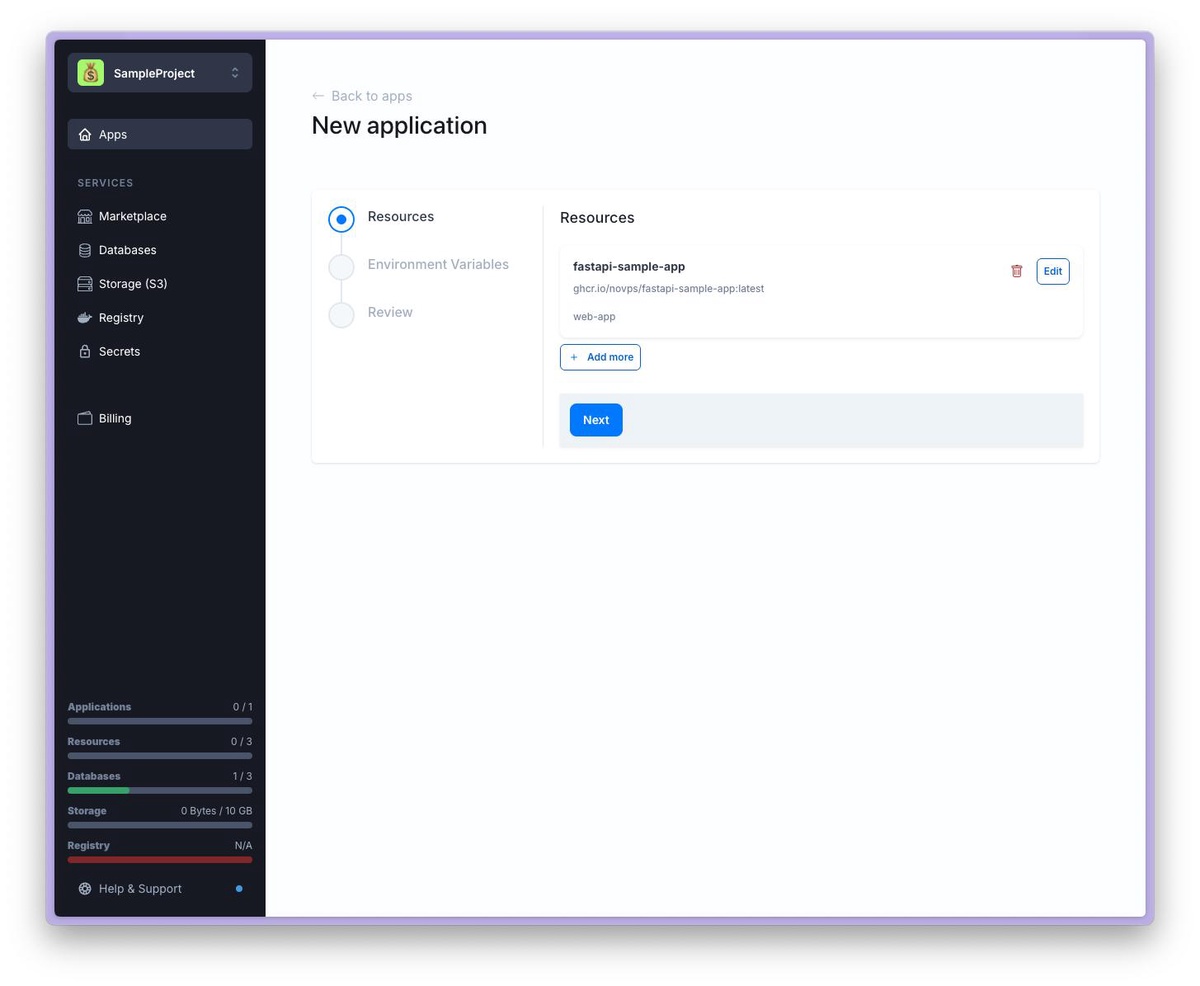Delete fastapi-sample-app with the trash icon
Image resolution: width=1200 pixels, height=986 pixels.
[x=1016, y=271]
